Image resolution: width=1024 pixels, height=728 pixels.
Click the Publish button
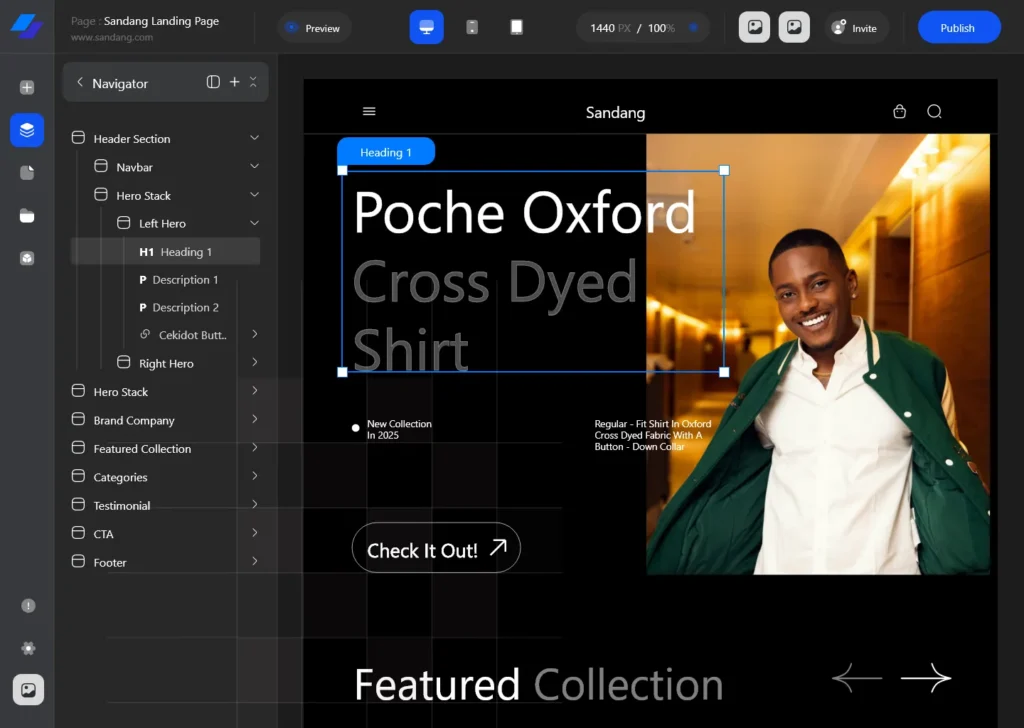coord(958,28)
